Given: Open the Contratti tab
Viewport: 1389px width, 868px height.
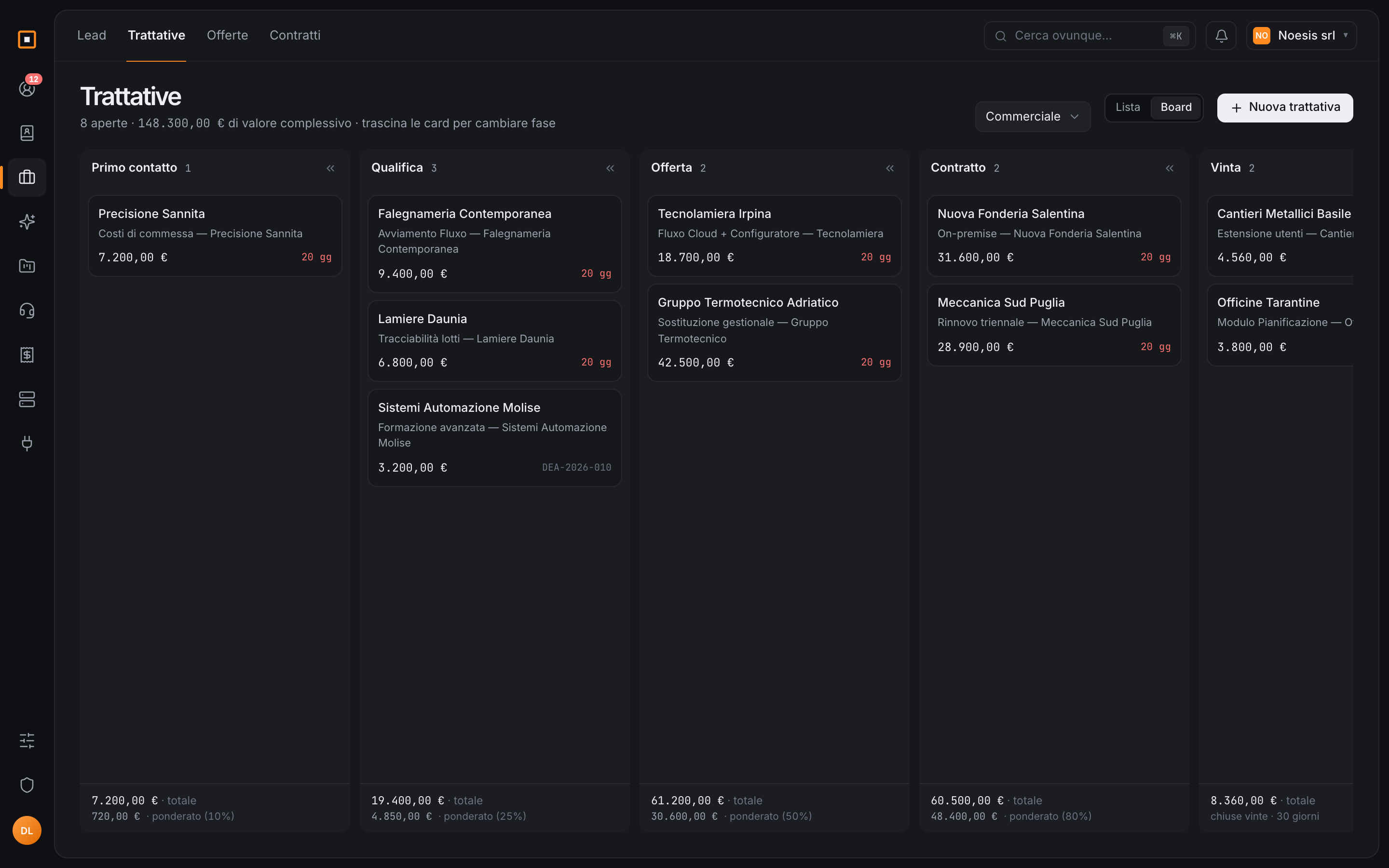Looking at the screenshot, I should click(x=295, y=36).
